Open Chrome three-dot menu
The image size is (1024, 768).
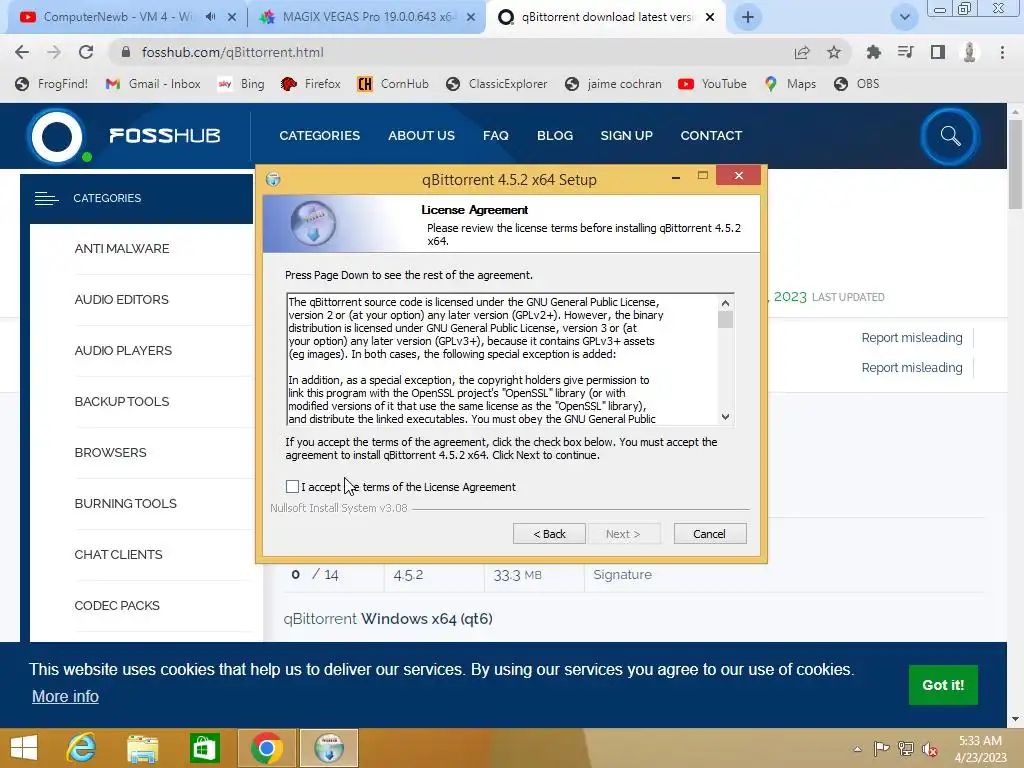tap(1002, 52)
